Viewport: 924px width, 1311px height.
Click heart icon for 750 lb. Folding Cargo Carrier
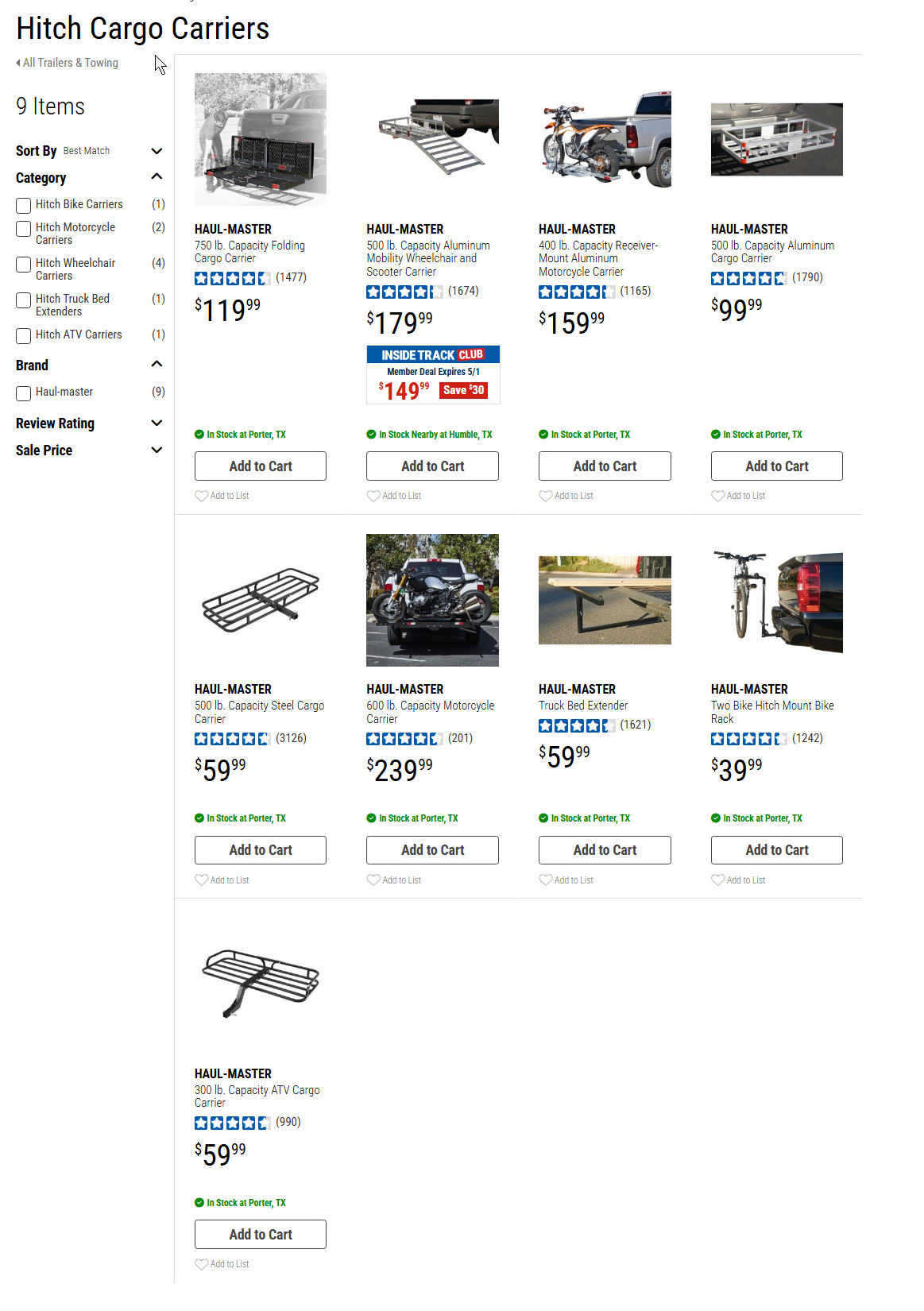(x=202, y=496)
